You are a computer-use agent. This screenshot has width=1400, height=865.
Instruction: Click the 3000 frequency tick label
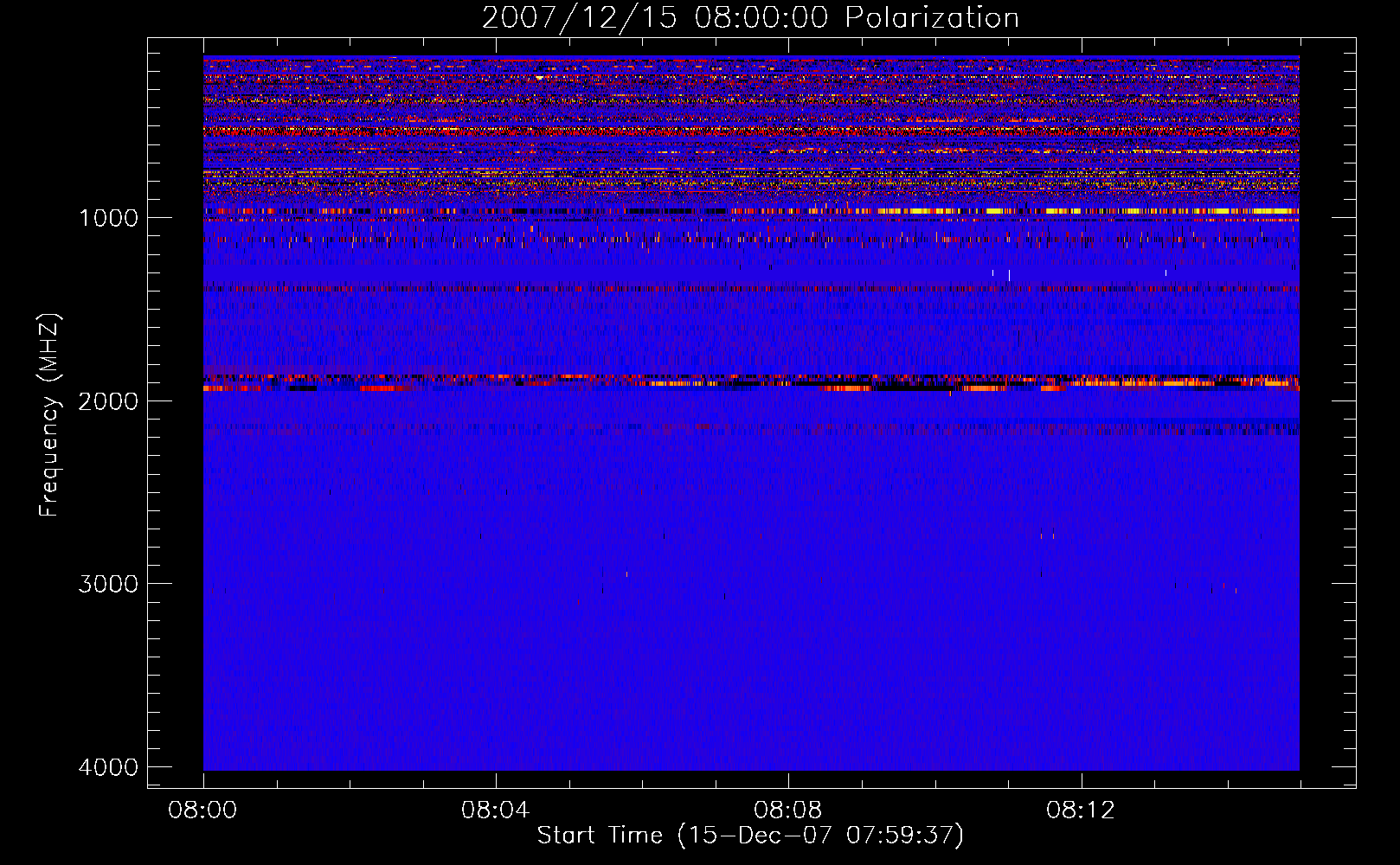click(108, 584)
